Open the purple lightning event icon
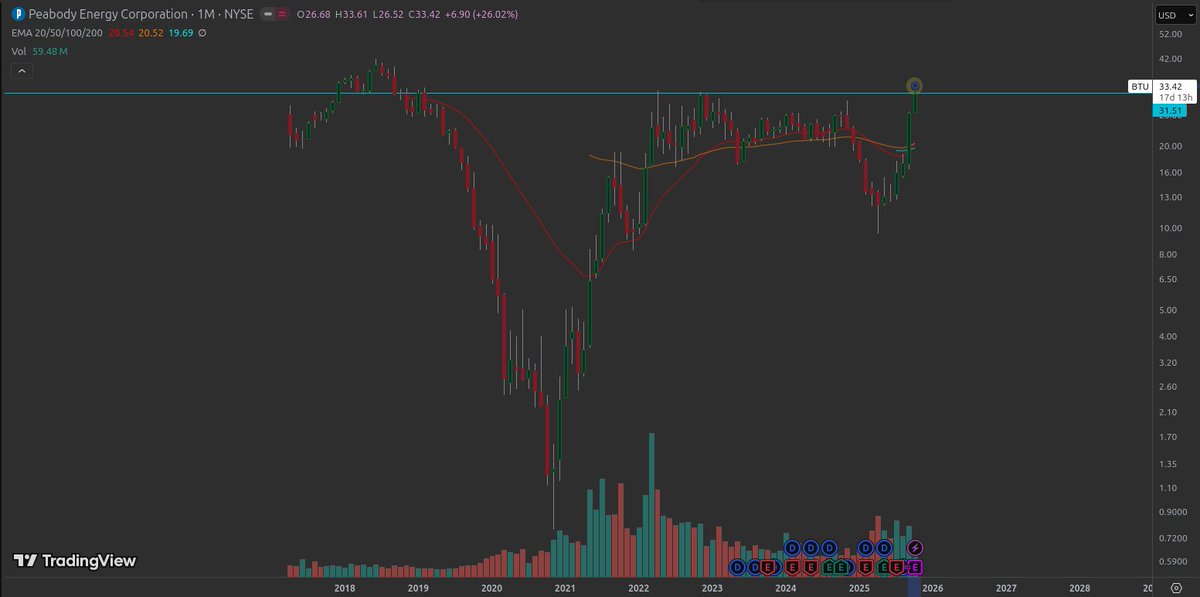This screenshot has width=1200, height=597. (x=915, y=548)
